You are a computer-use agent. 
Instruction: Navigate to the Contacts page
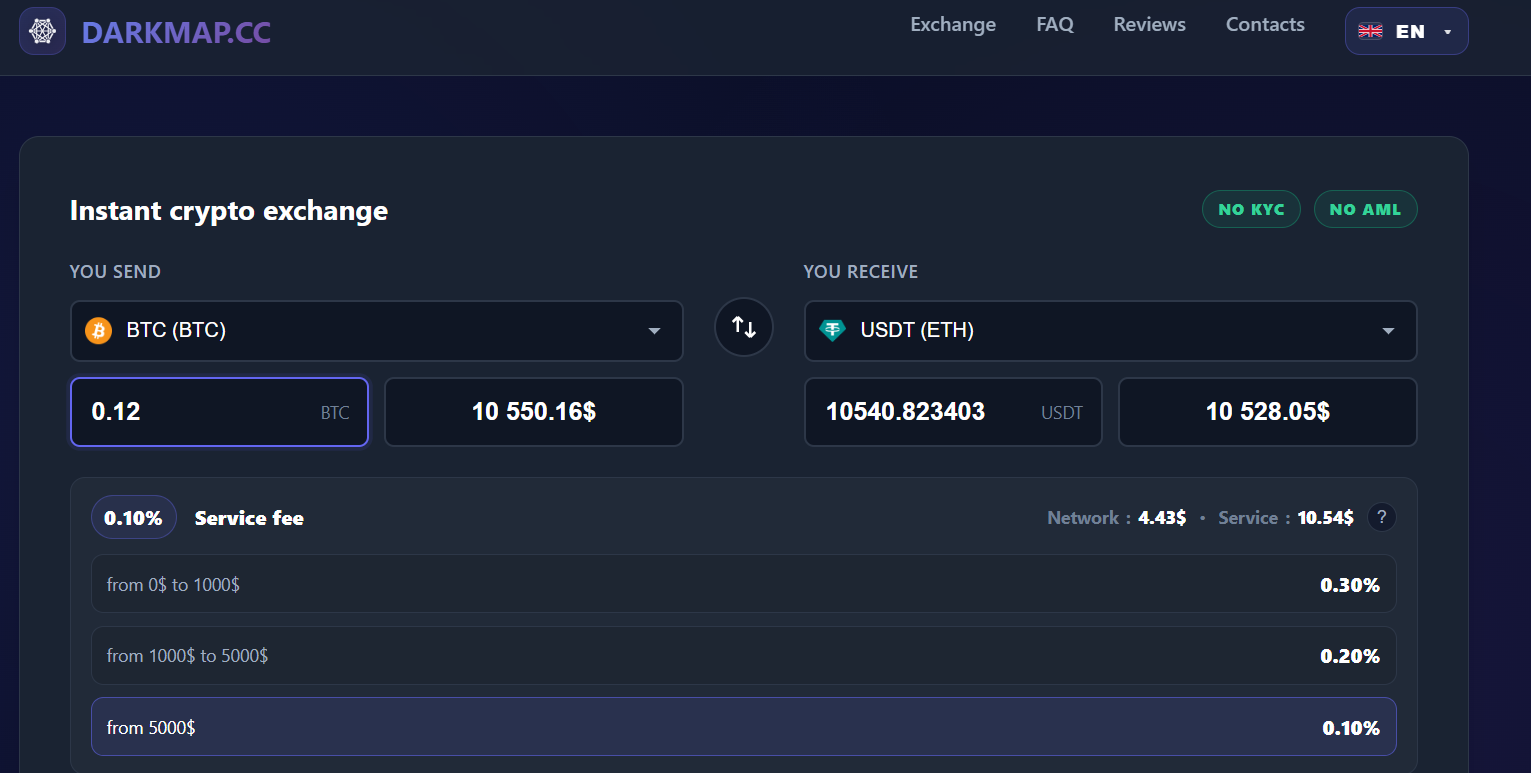click(x=1264, y=24)
